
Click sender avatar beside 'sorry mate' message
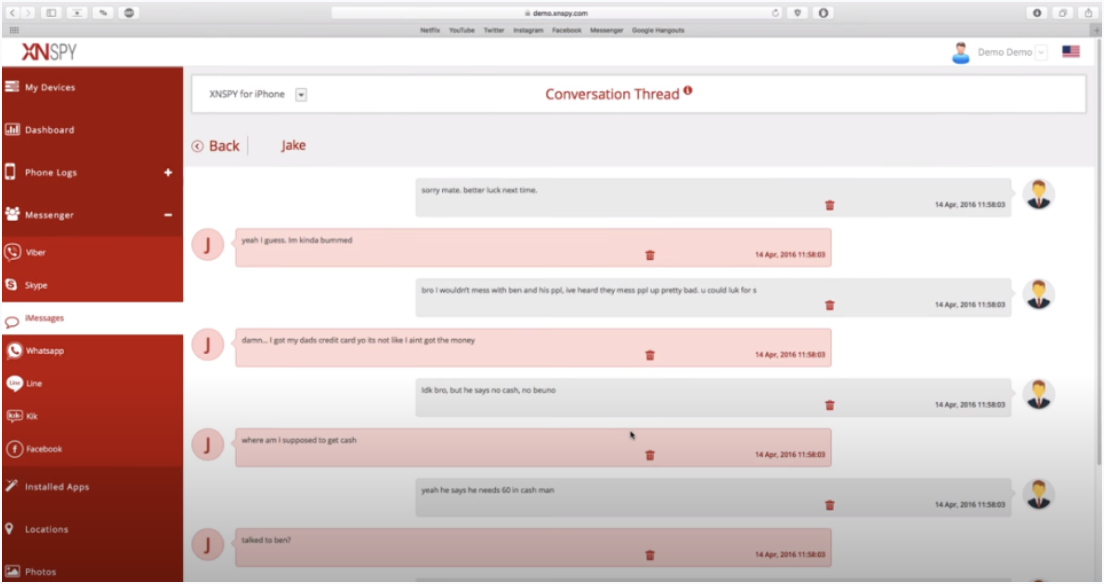[1039, 194]
